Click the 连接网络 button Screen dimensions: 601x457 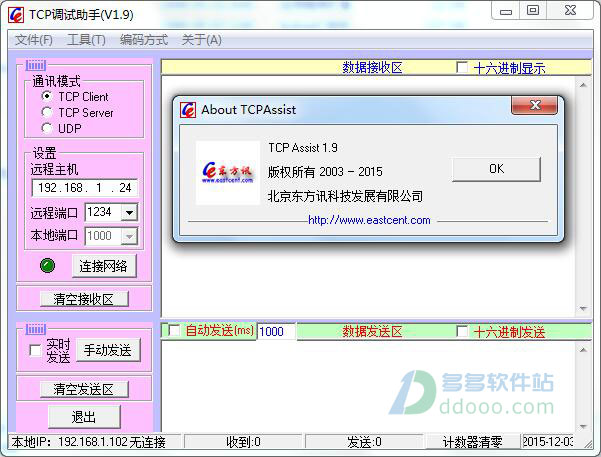click(x=104, y=266)
